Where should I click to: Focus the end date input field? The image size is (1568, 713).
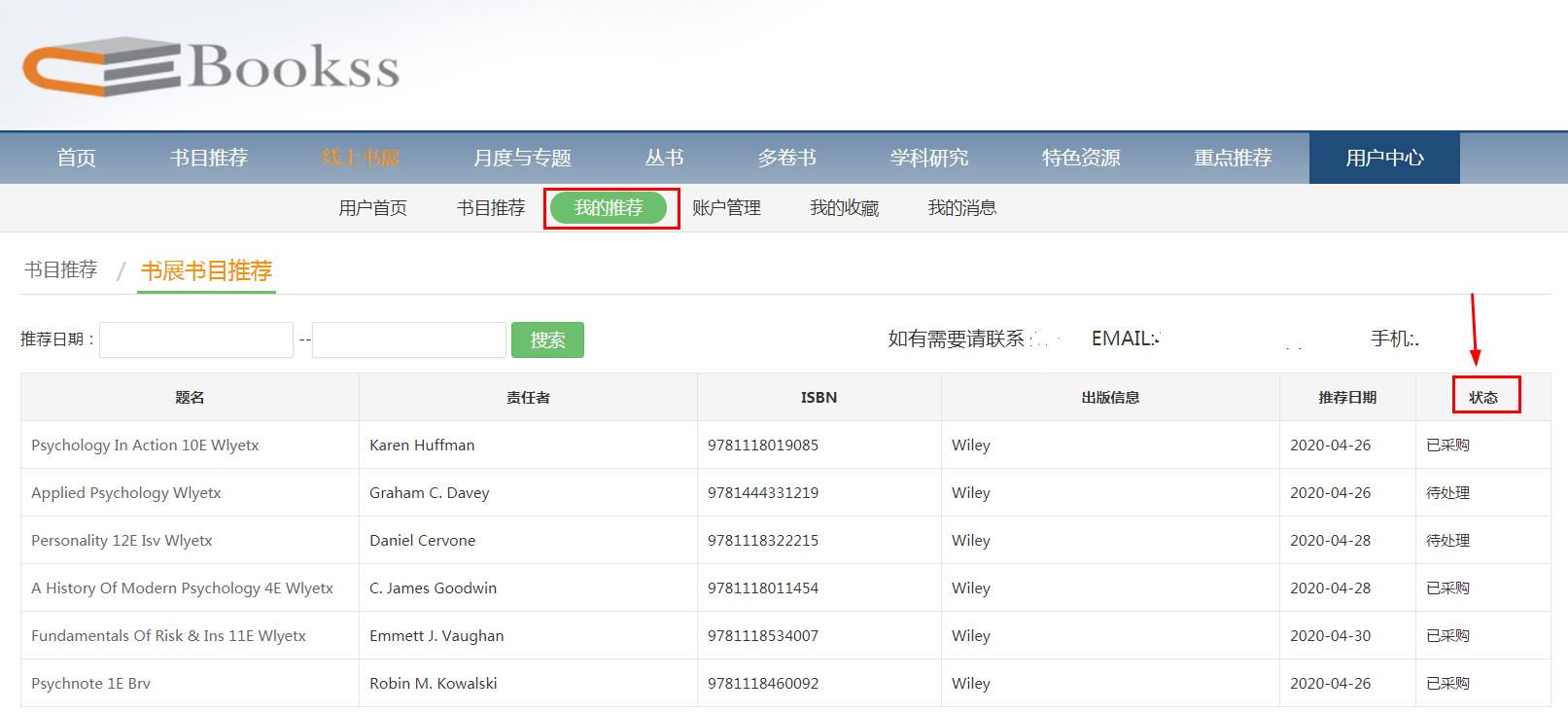point(409,339)
